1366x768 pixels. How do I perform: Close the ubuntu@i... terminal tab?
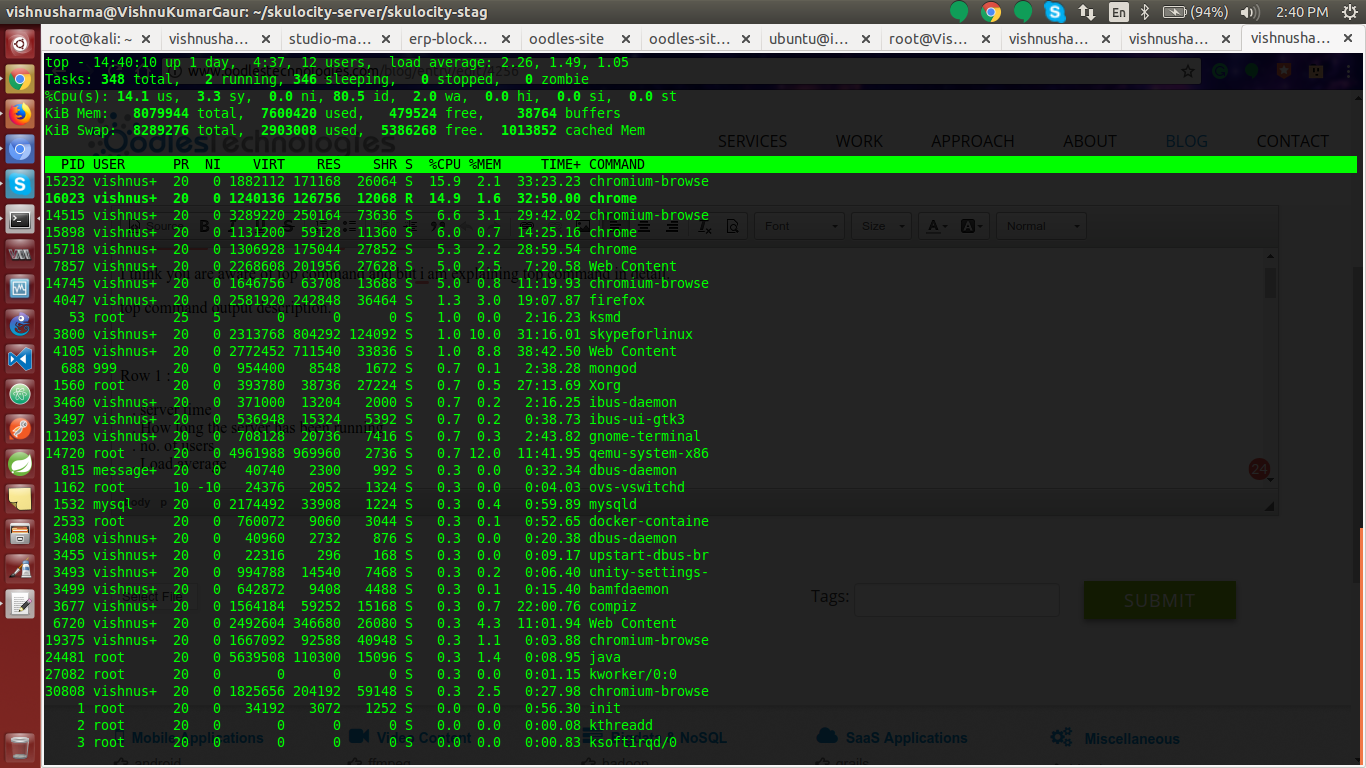click(866, 39)
